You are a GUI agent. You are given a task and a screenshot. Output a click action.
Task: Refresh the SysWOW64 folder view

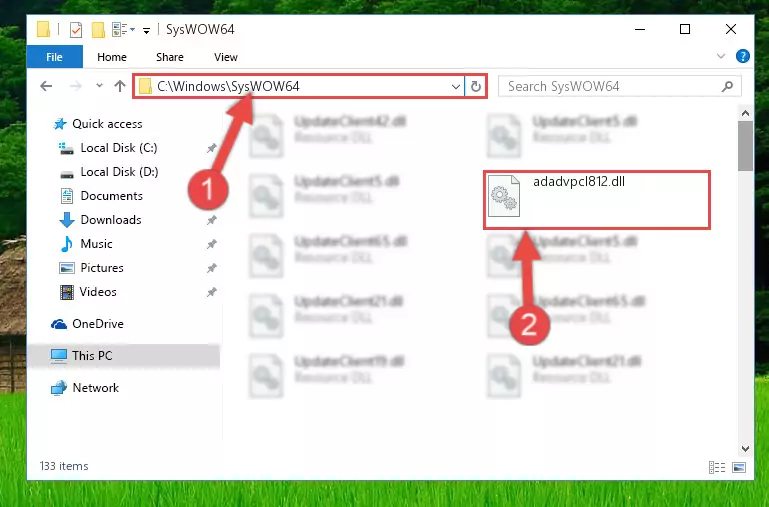click(475, 87)
